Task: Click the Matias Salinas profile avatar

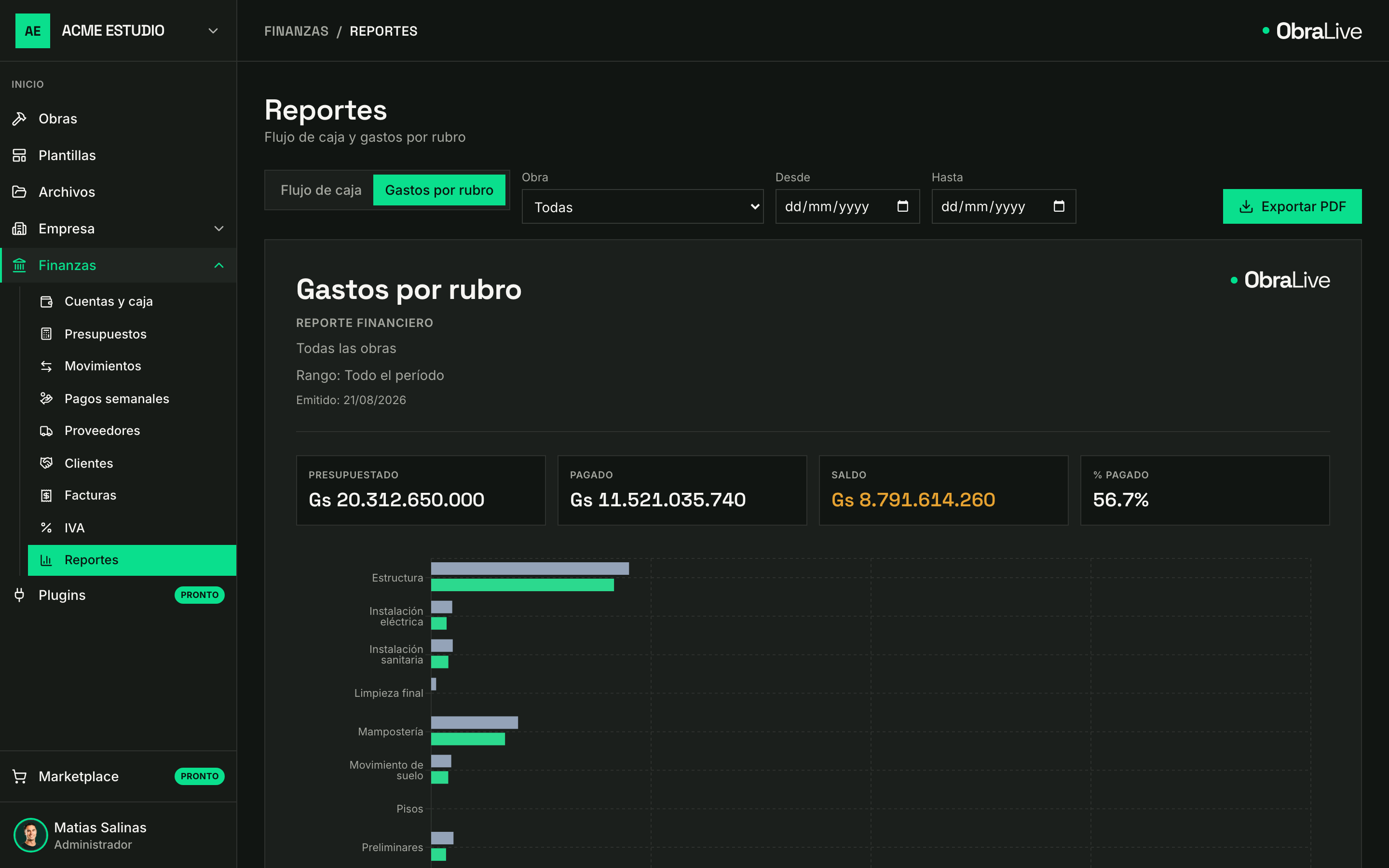Action: pos(30,835)
